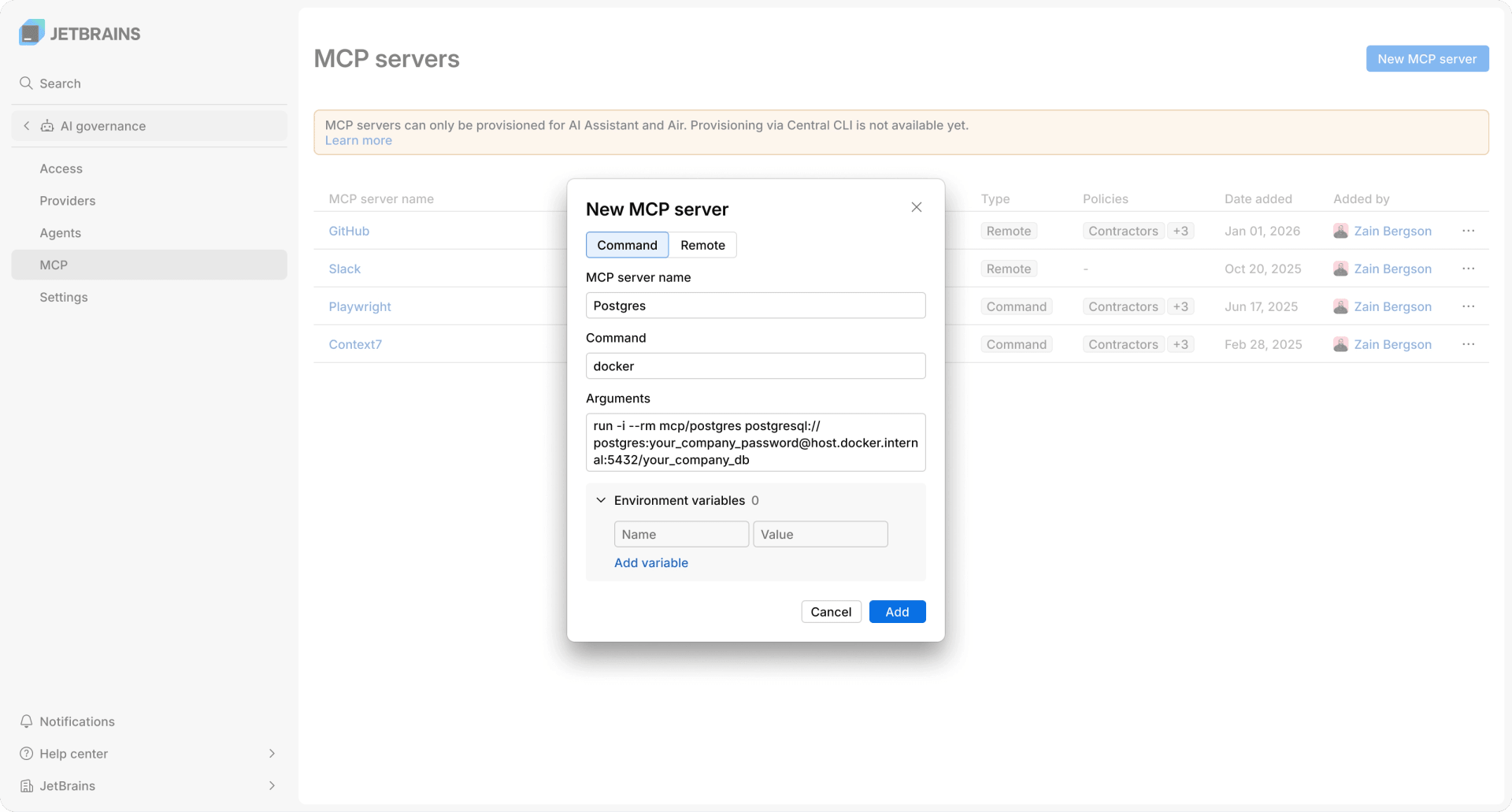This screenshot has height=812, width=1512.
Task: Click the Cancel button in dialog
Action: click(831, 612)
